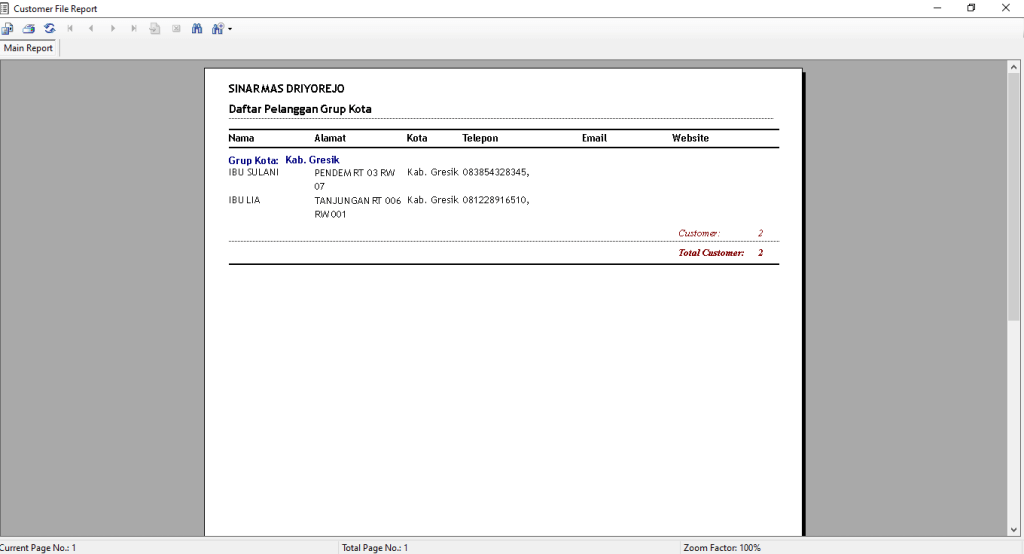Image resolution: width=1024 pixels, height=554 pixels.
Task: Maximize the Customer File Report window
Action: pyautogui.click(x=970, y=8)
